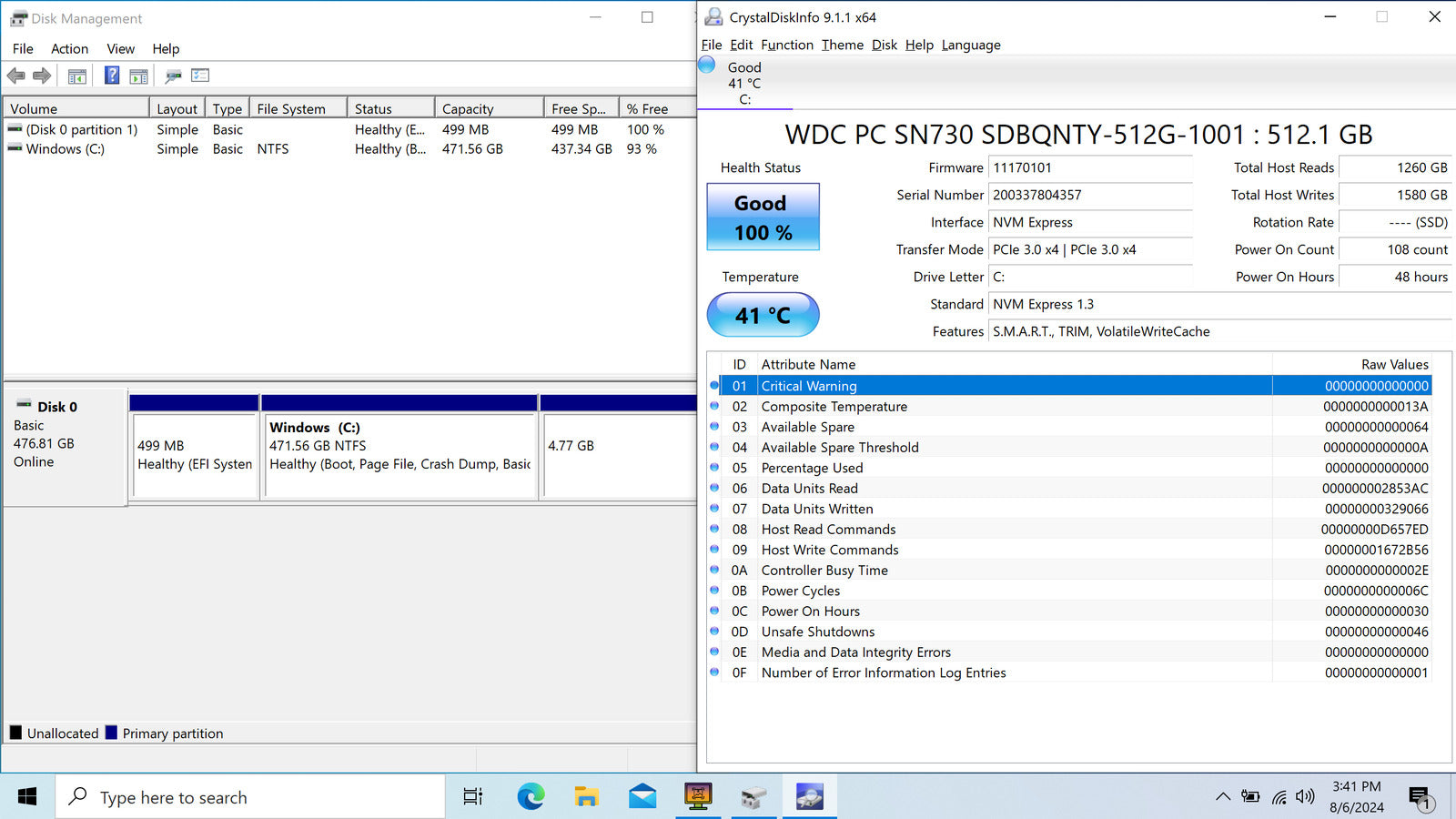This screenshot has height=819, width=1456.
Task: Open the Help menu in Disk Management
Action: point(166,49)
